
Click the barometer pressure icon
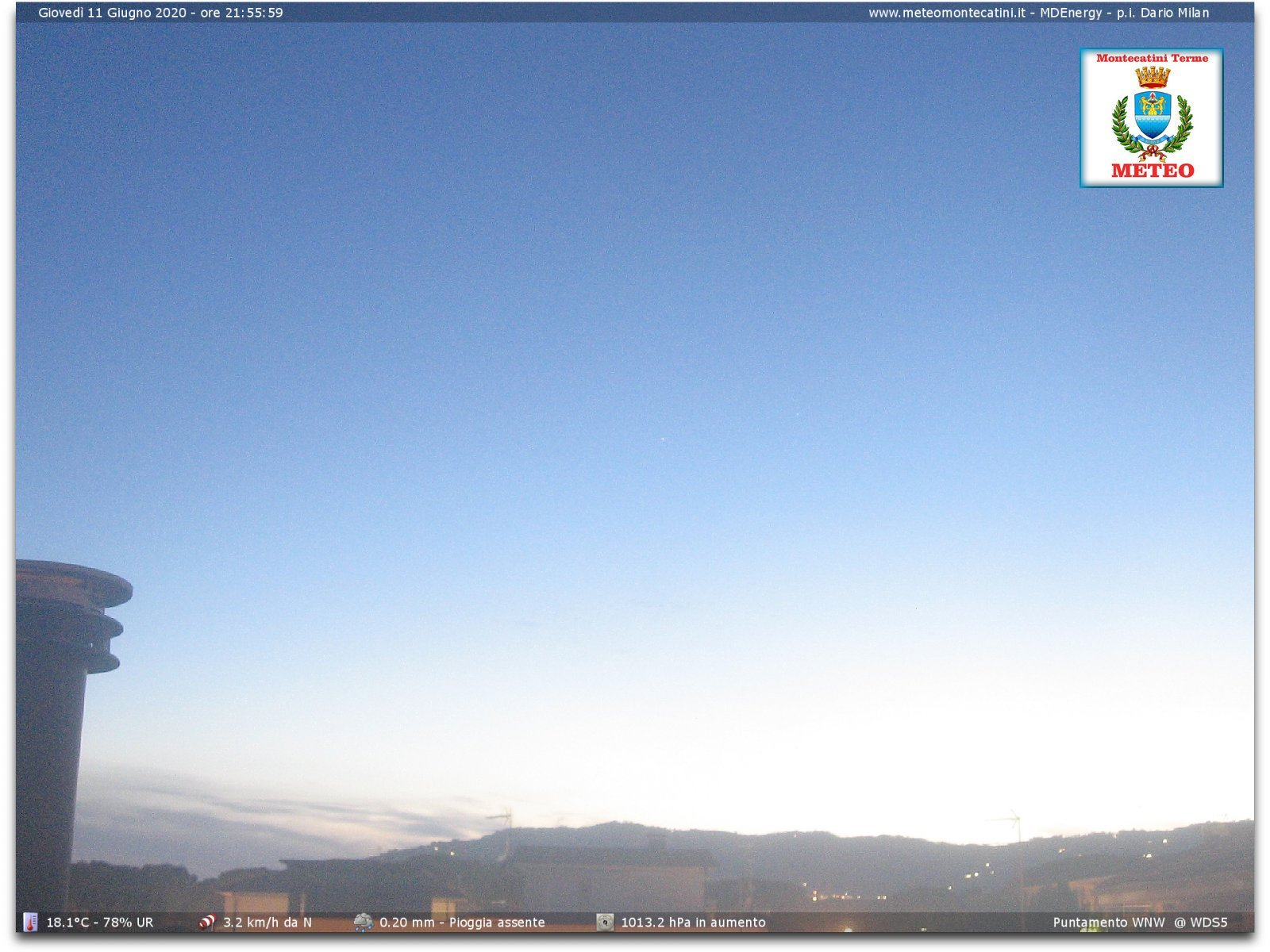(605, 922)
